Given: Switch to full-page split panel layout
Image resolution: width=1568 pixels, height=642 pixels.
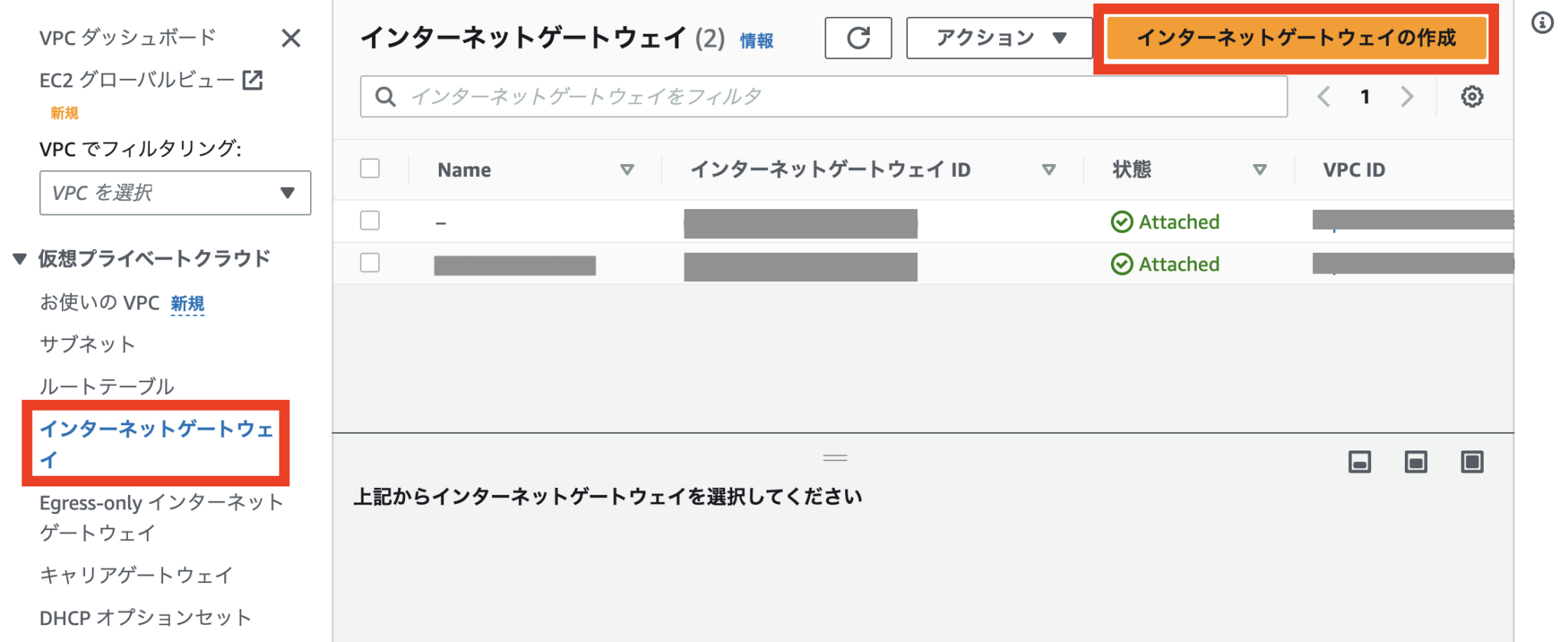Looking at the screenshot, I should click(x=1472, y=462).
